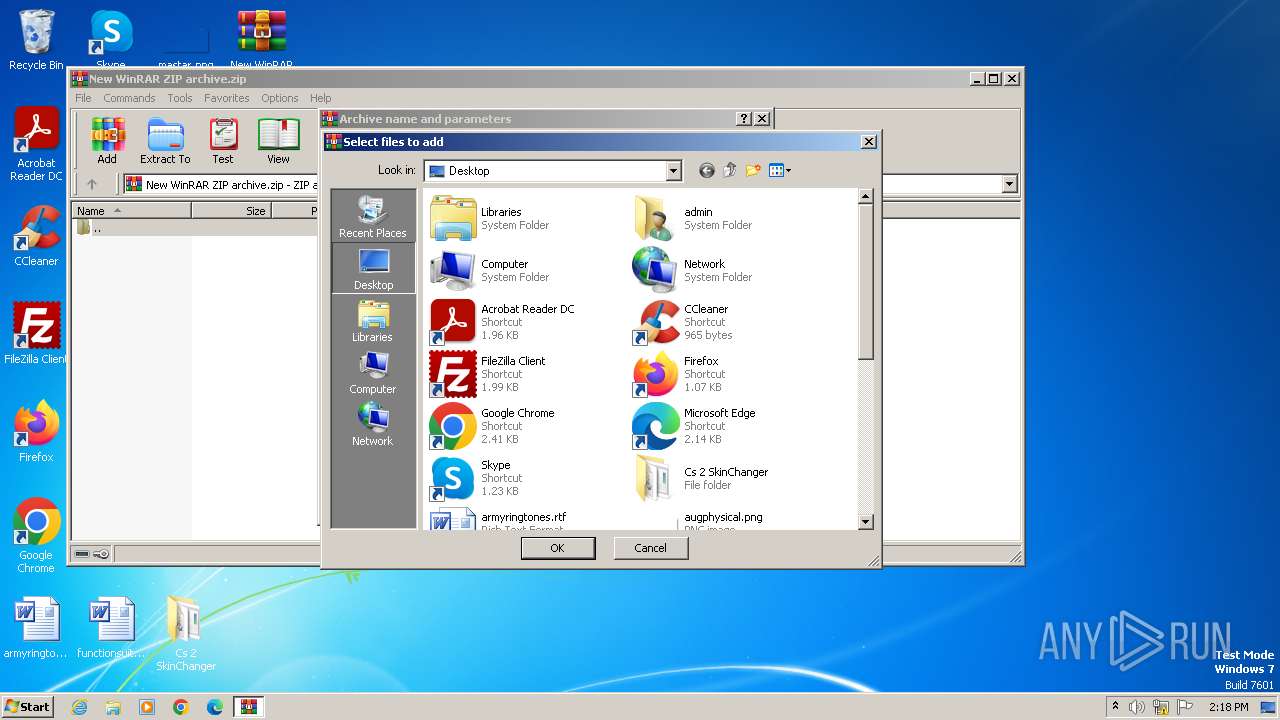Open Internet Explorer from taskbar
Screen dimensions: 1280x720
pyautogui.click(x=79, y=707)
